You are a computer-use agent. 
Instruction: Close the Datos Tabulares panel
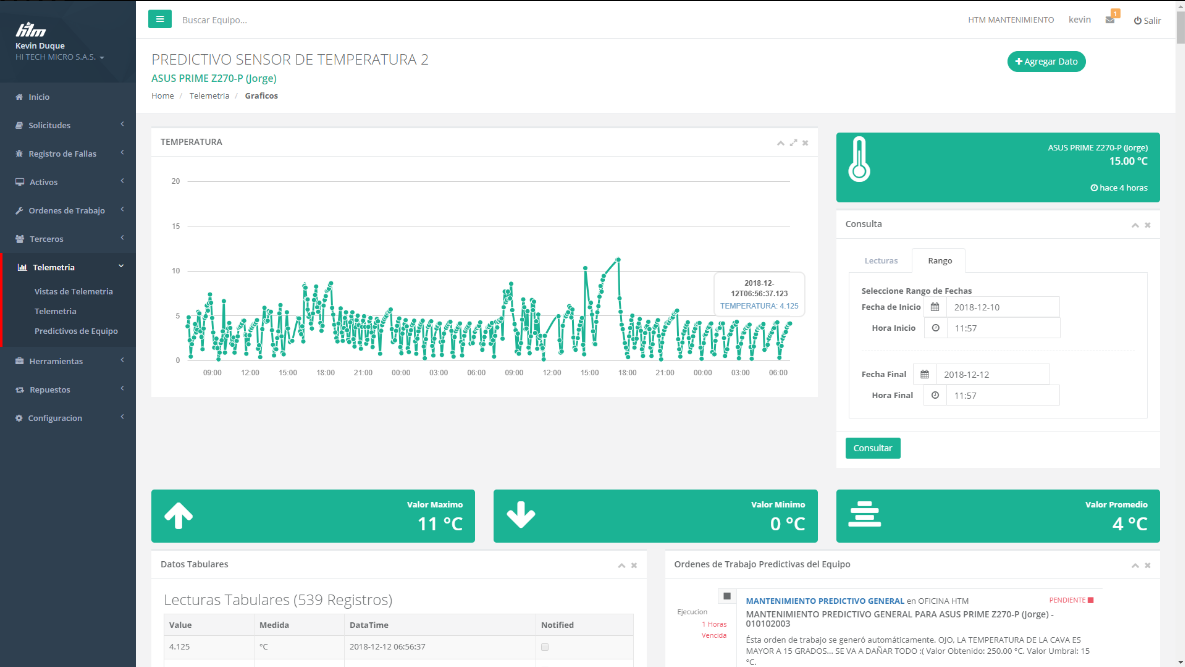pos(634,565)
